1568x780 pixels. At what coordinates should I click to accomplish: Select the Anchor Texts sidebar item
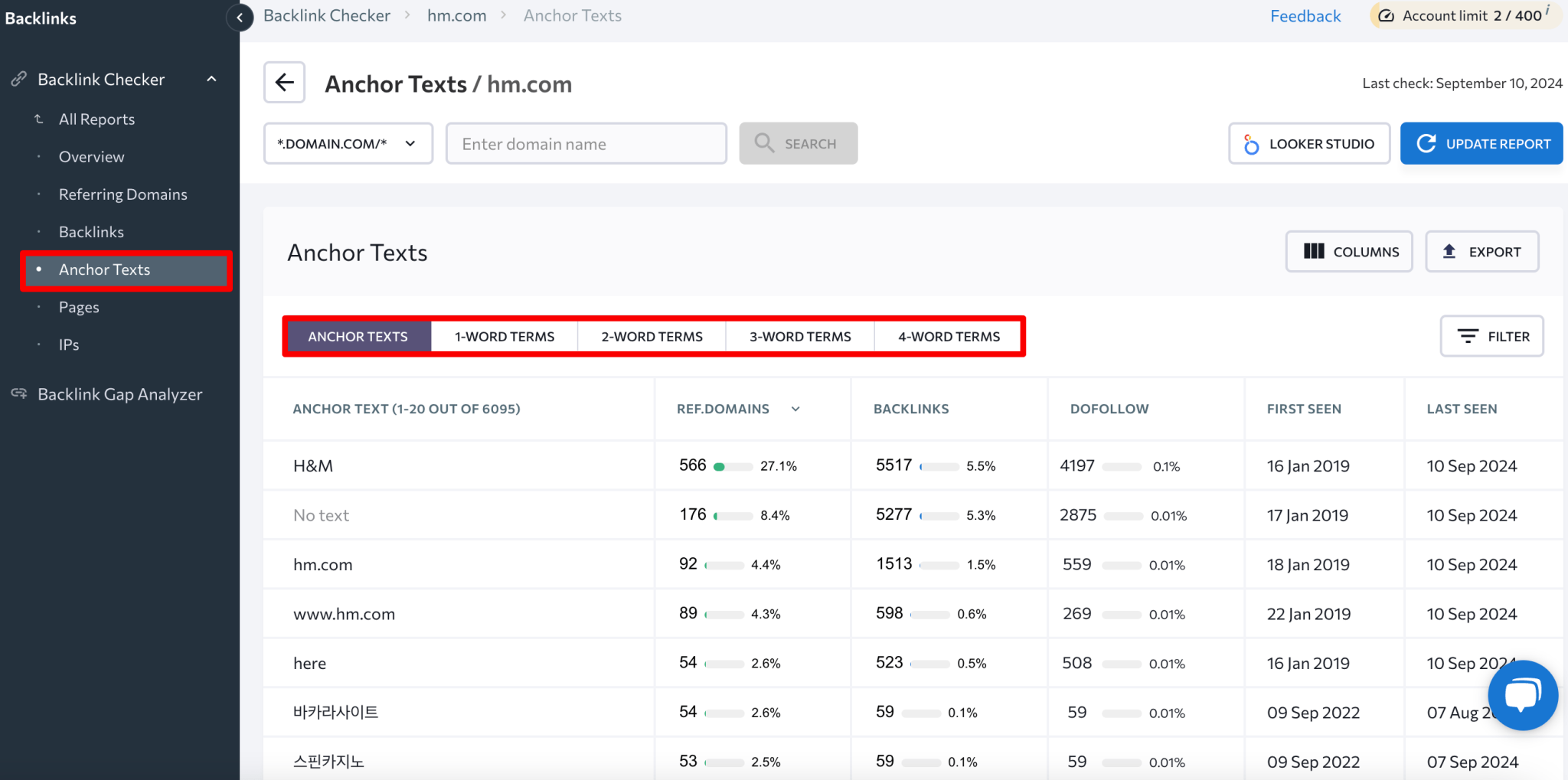coord(104,269)
